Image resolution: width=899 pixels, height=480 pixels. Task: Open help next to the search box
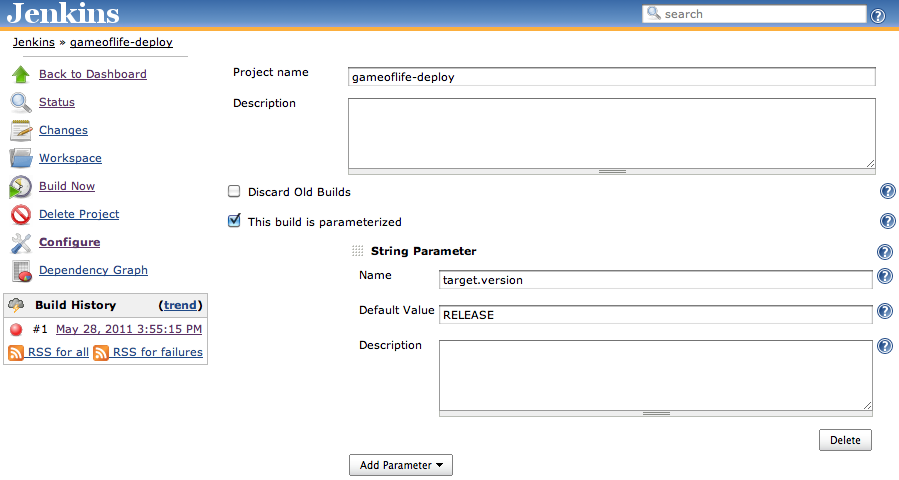coord(878,15)
